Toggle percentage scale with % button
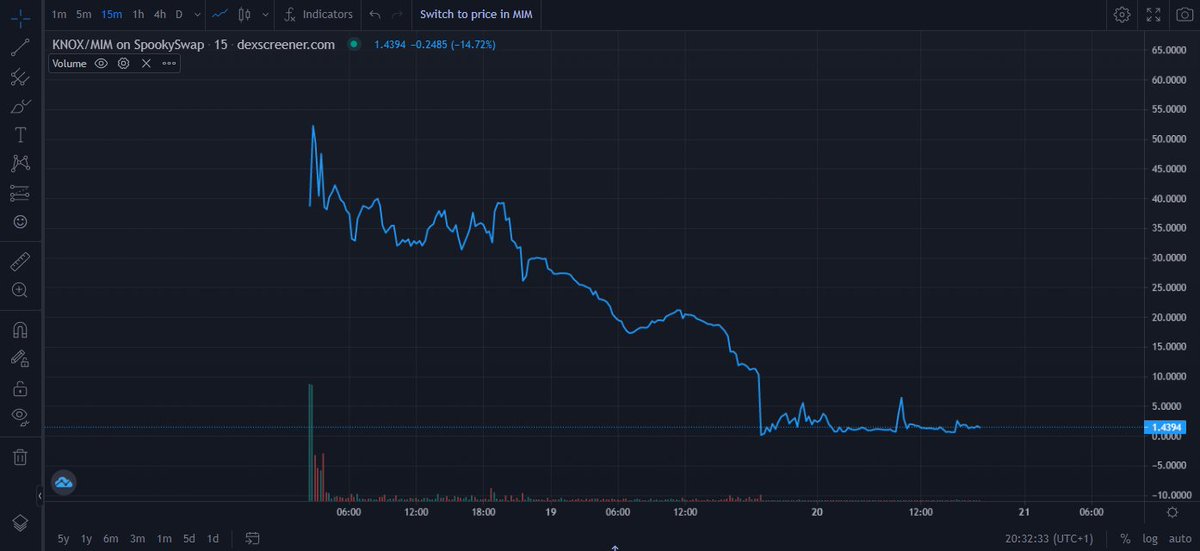 click(x=1125, y=538)
